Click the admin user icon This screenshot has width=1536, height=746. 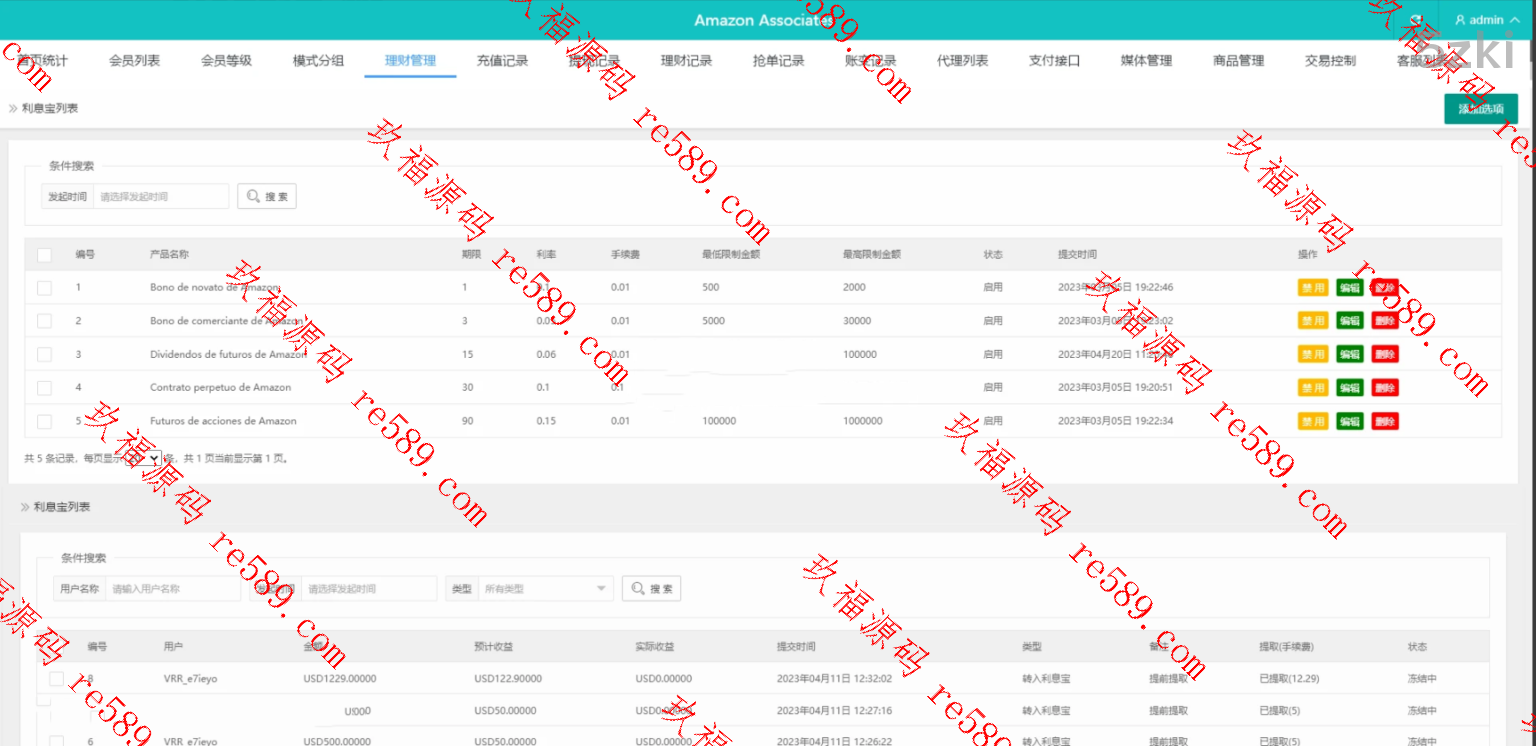point(1460,20)
